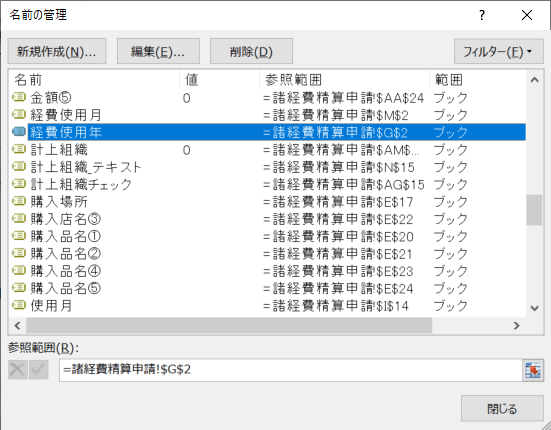Image resolution: width=551 pixels, height=430 pixels.
Task: Select the 購入場所 name row
Action: point(268,201)
